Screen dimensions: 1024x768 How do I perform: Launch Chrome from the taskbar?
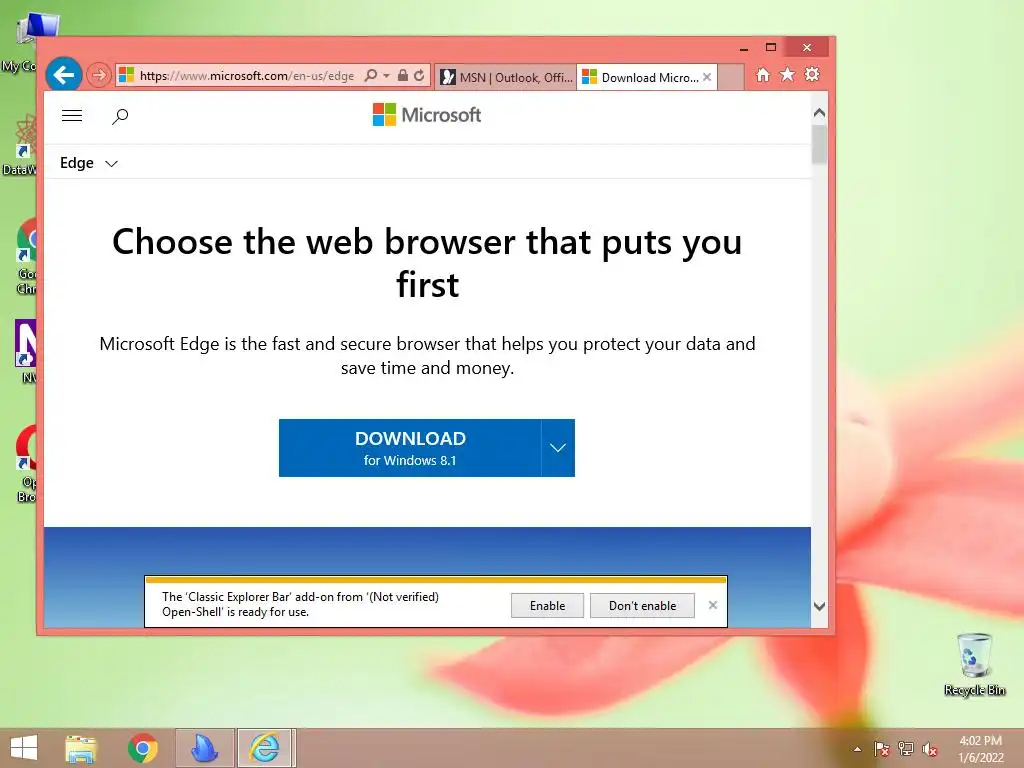coord(142,748)
